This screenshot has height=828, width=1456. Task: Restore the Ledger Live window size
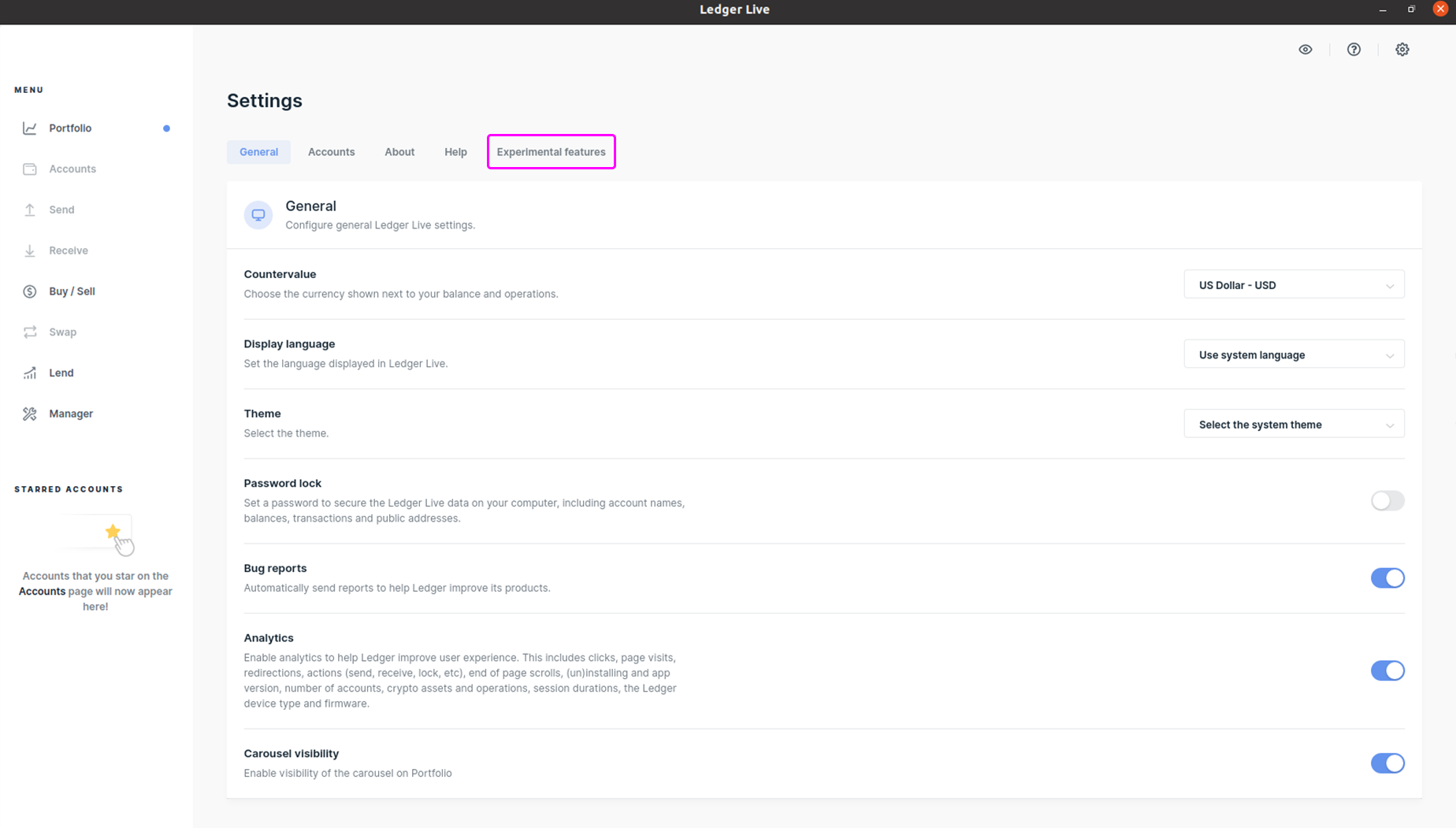[1411, 9]
